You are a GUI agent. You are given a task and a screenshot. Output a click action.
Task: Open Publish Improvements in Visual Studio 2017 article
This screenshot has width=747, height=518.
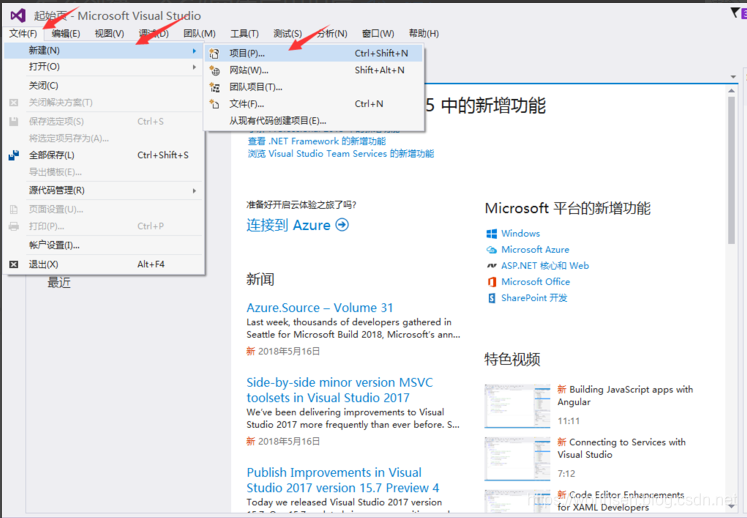click(x=343, y=480)
